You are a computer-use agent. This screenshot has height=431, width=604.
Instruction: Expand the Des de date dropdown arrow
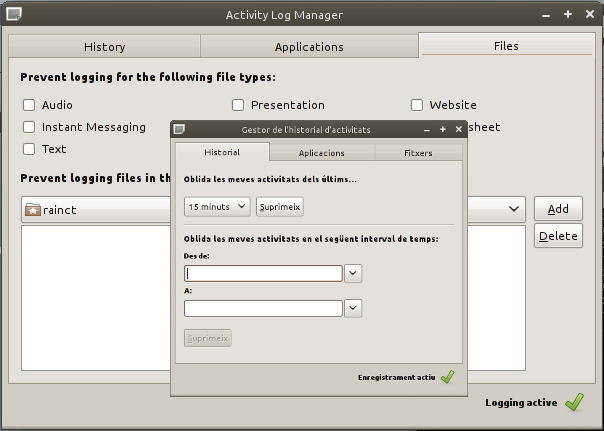(x=352, y=273)
